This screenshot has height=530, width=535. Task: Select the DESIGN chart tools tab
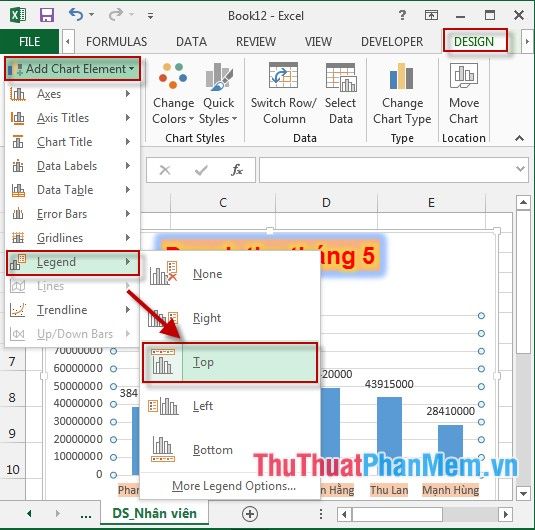click(x=475, y=41)
